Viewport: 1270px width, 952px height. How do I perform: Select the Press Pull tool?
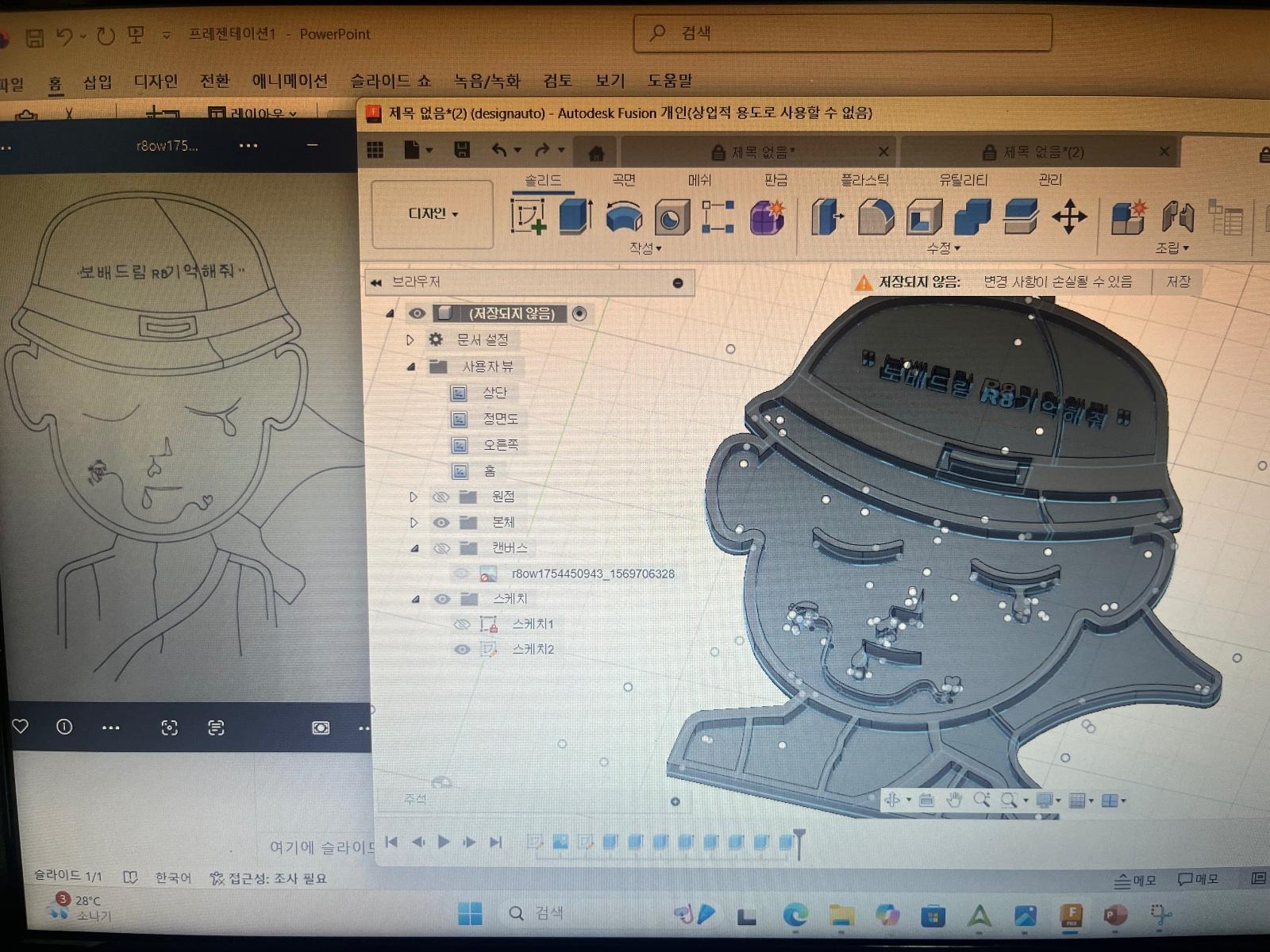click(x=827, y=217)
